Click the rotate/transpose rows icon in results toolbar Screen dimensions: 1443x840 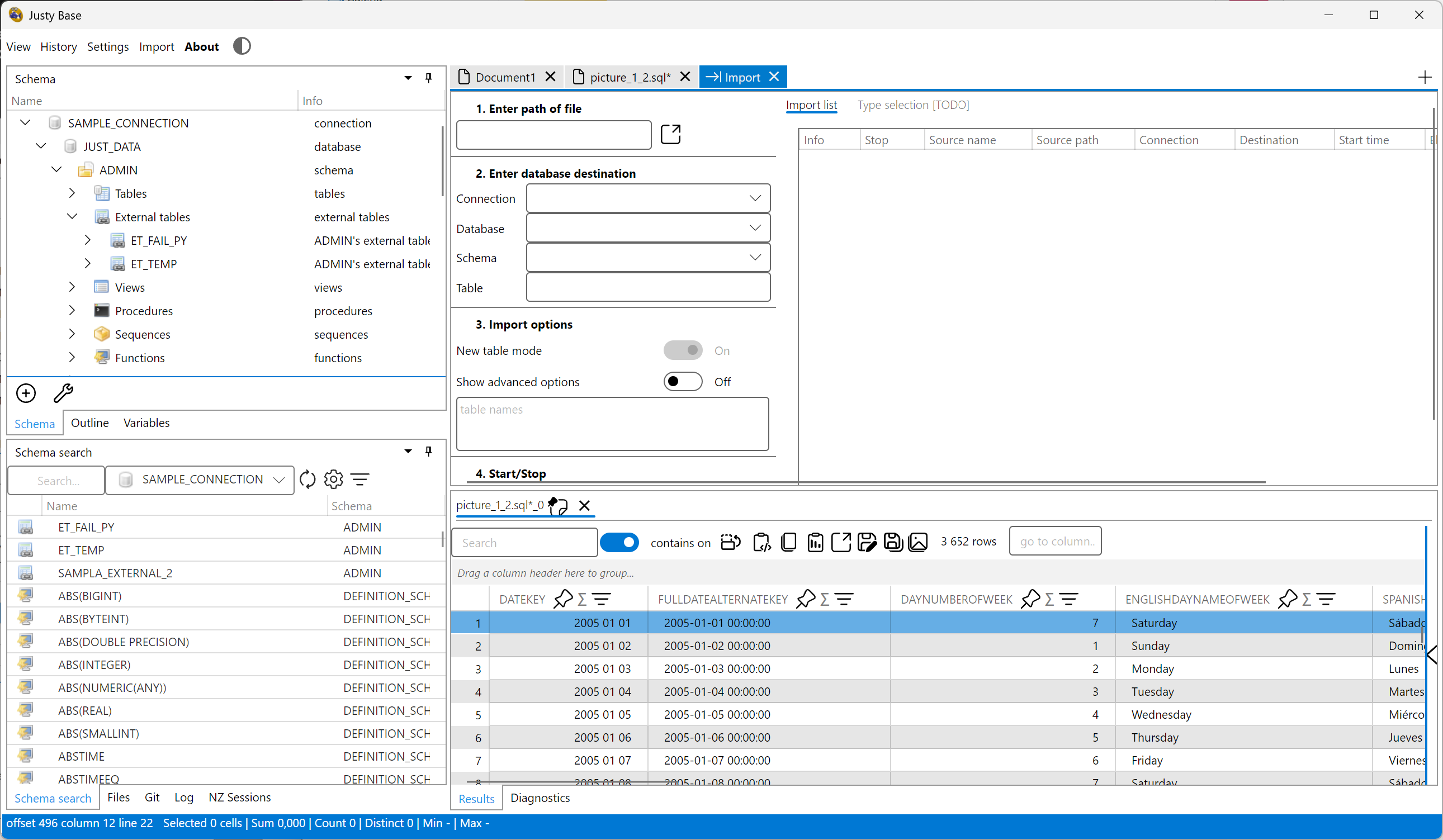click(731, 542)
